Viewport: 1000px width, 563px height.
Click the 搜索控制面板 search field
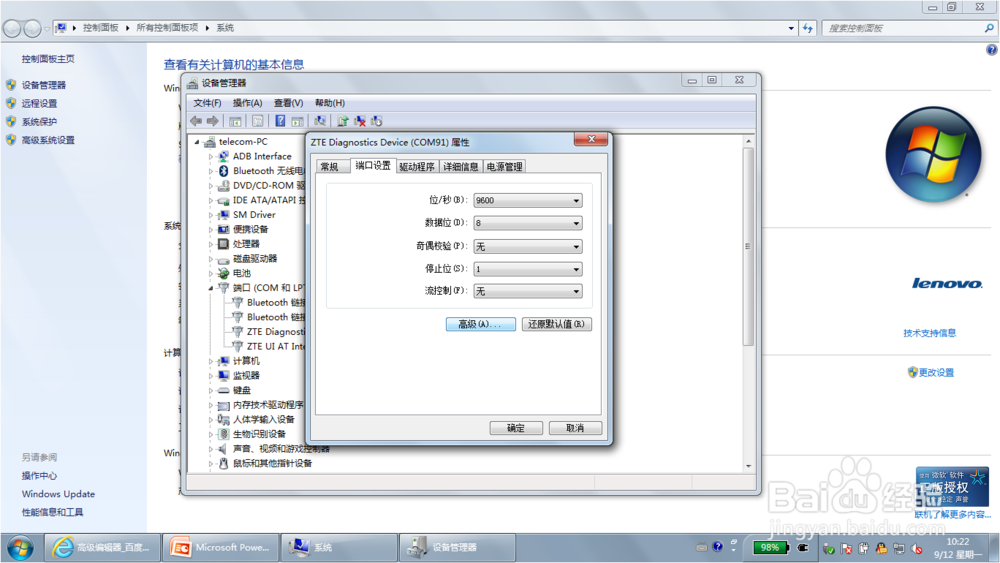(902, 28)
